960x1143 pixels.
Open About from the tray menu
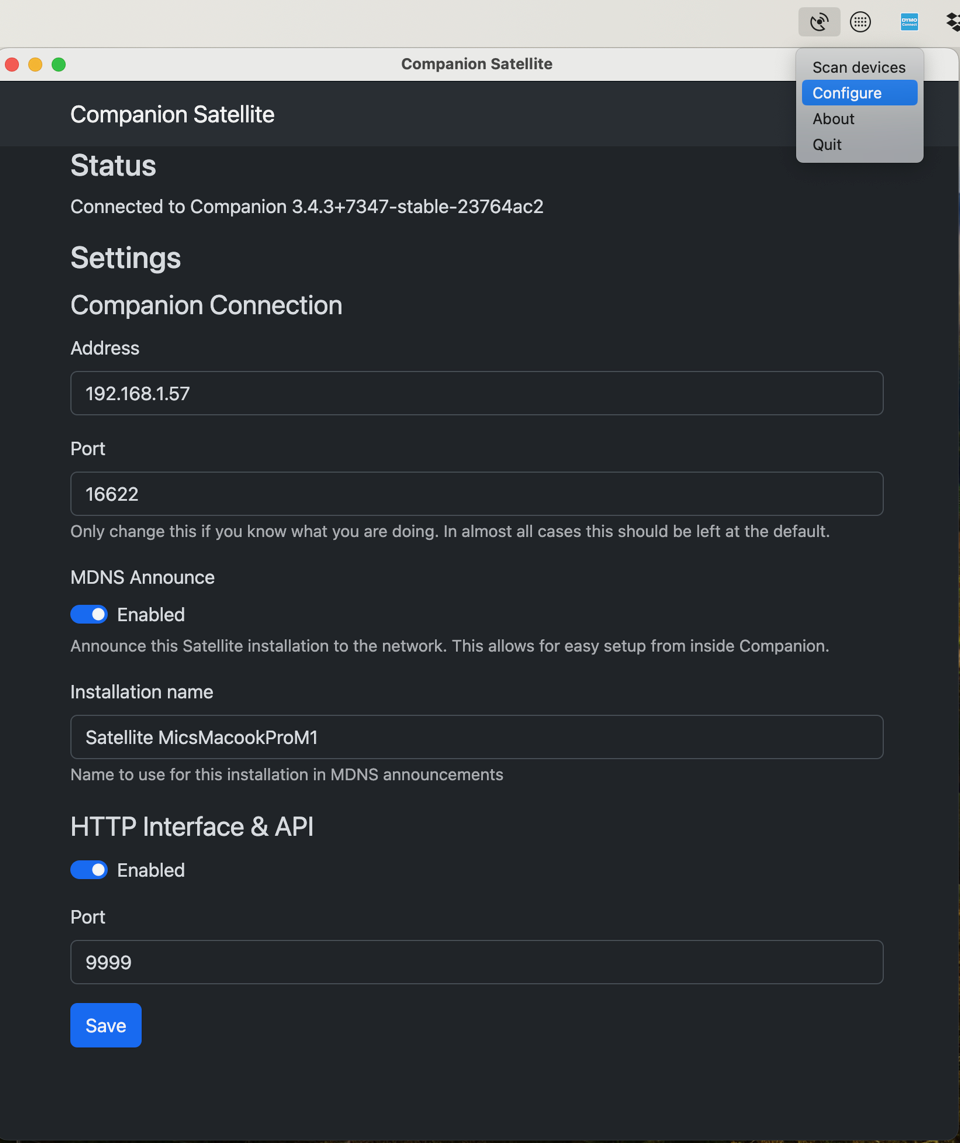(833, 119)
